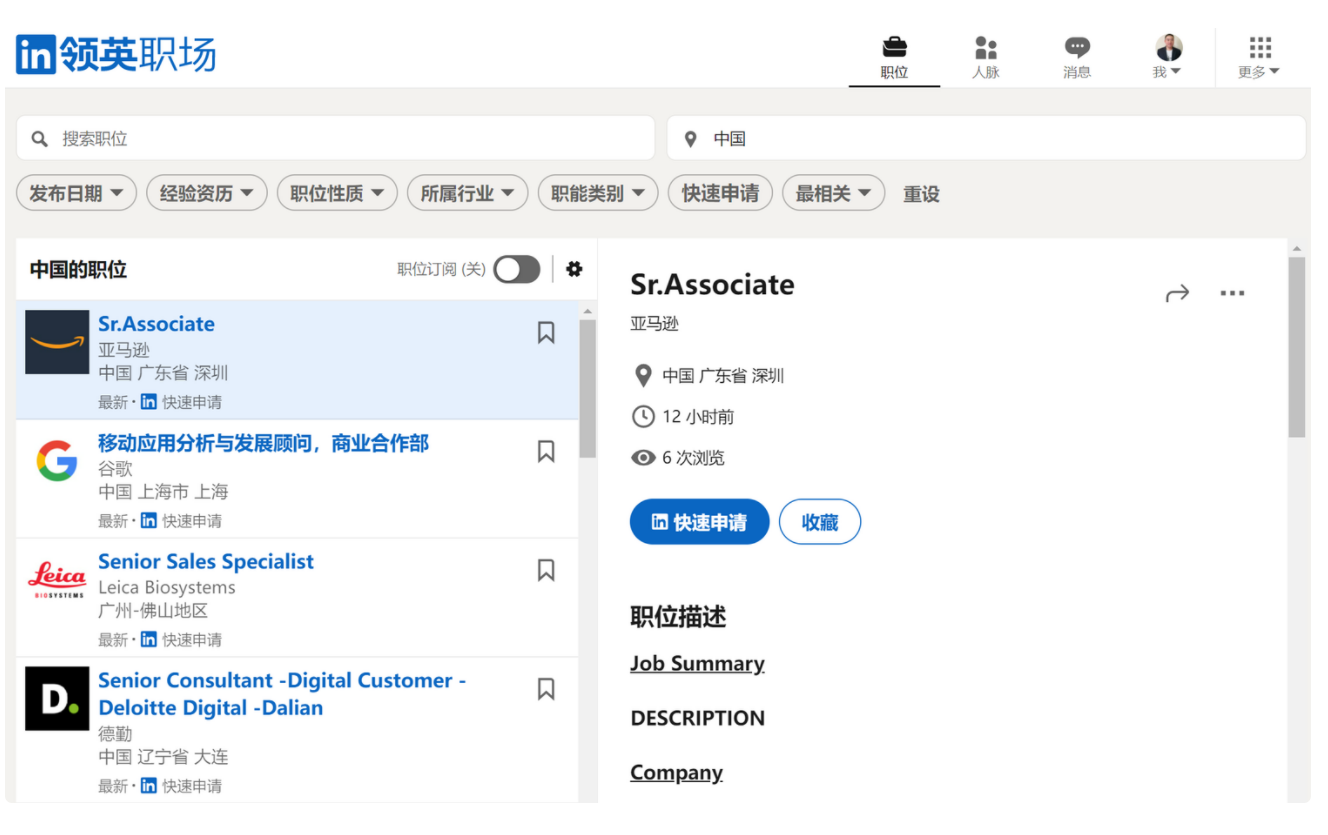The image size is (1328, 835).
Task: Click 中国 上海市 上海 location text
Action: [x=163, y=492]
